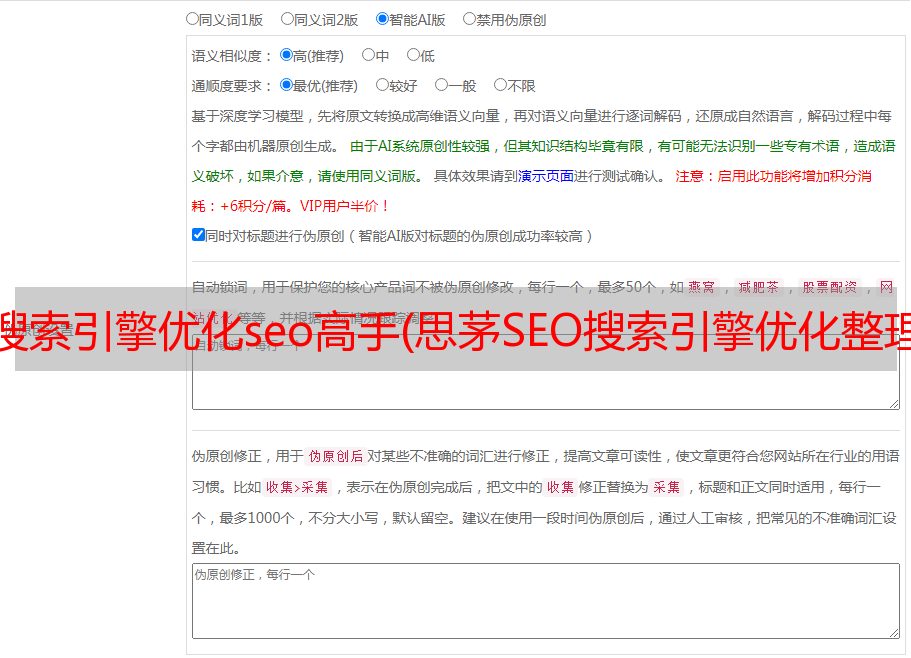Click the 语义相似度 label
The image size is (911, 658).
click(232, 56)
